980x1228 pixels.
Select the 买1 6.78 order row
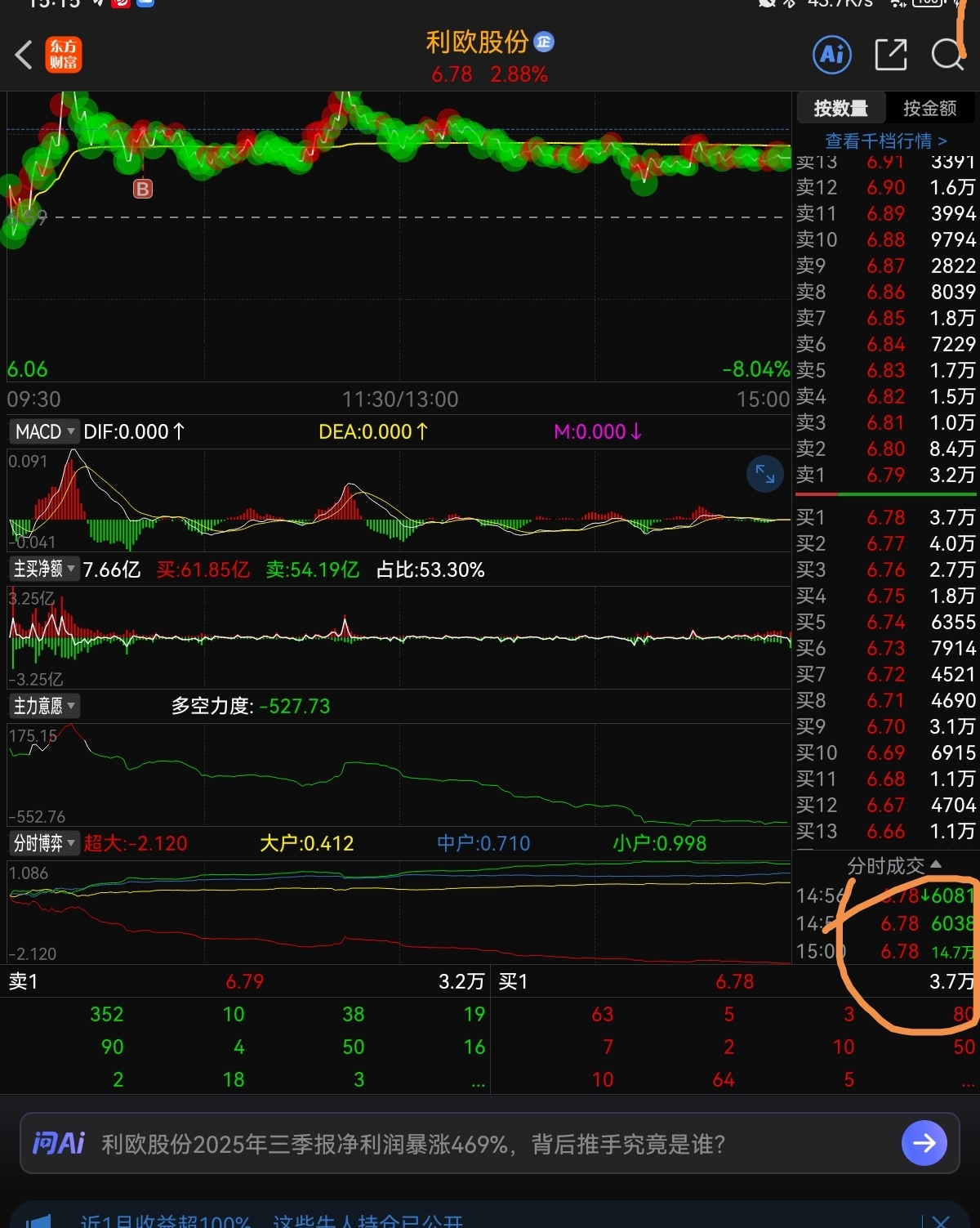tap(886, 517)
